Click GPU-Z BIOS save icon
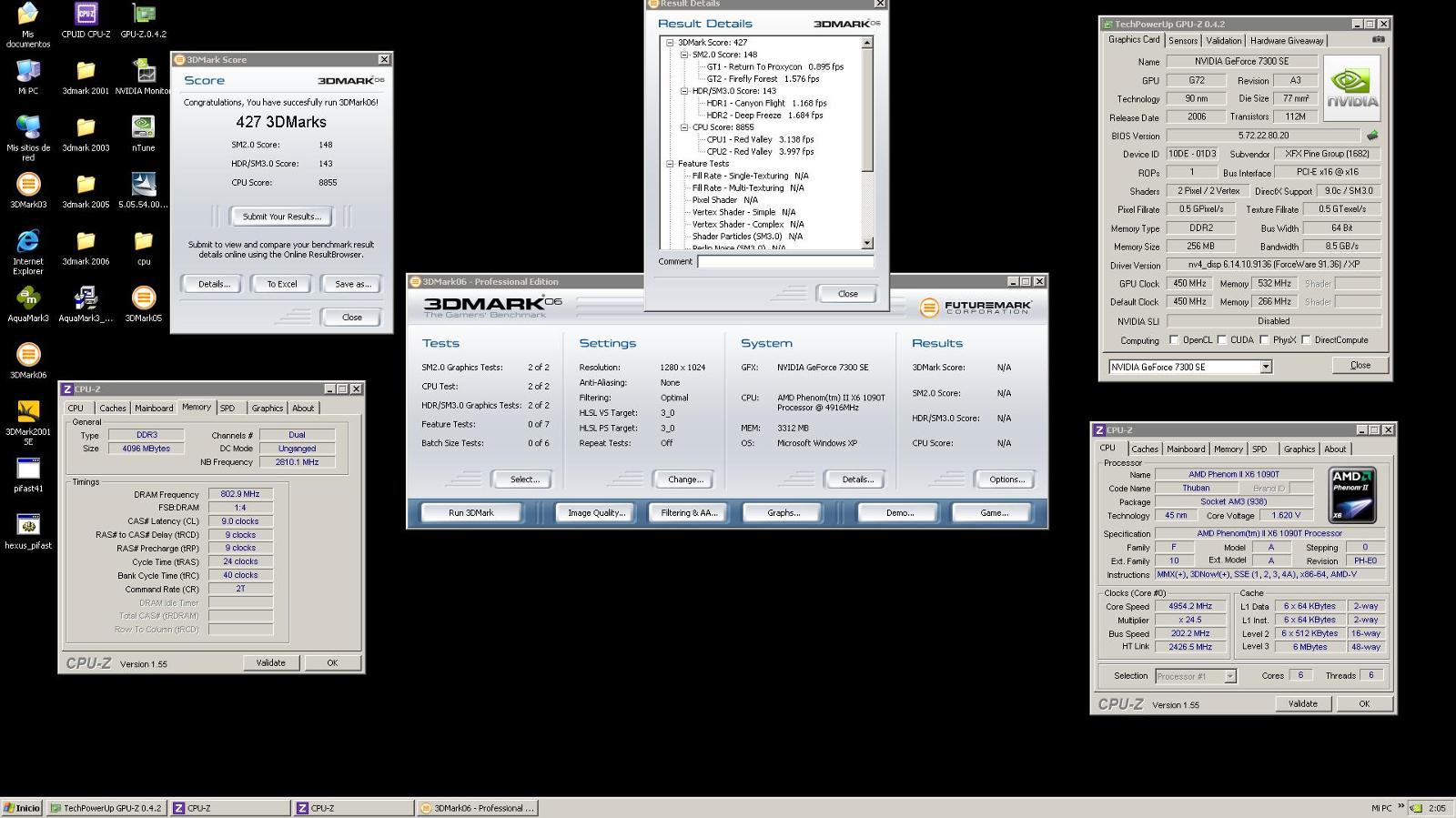The image size is (1456, 818). (1372, 135)
